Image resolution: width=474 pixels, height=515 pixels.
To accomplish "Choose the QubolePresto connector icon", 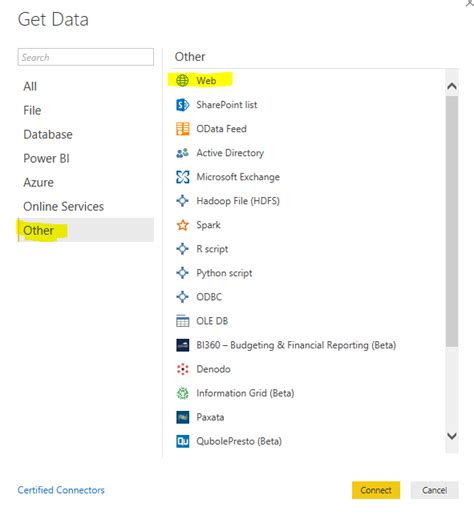I will click(x=182, y=441).
